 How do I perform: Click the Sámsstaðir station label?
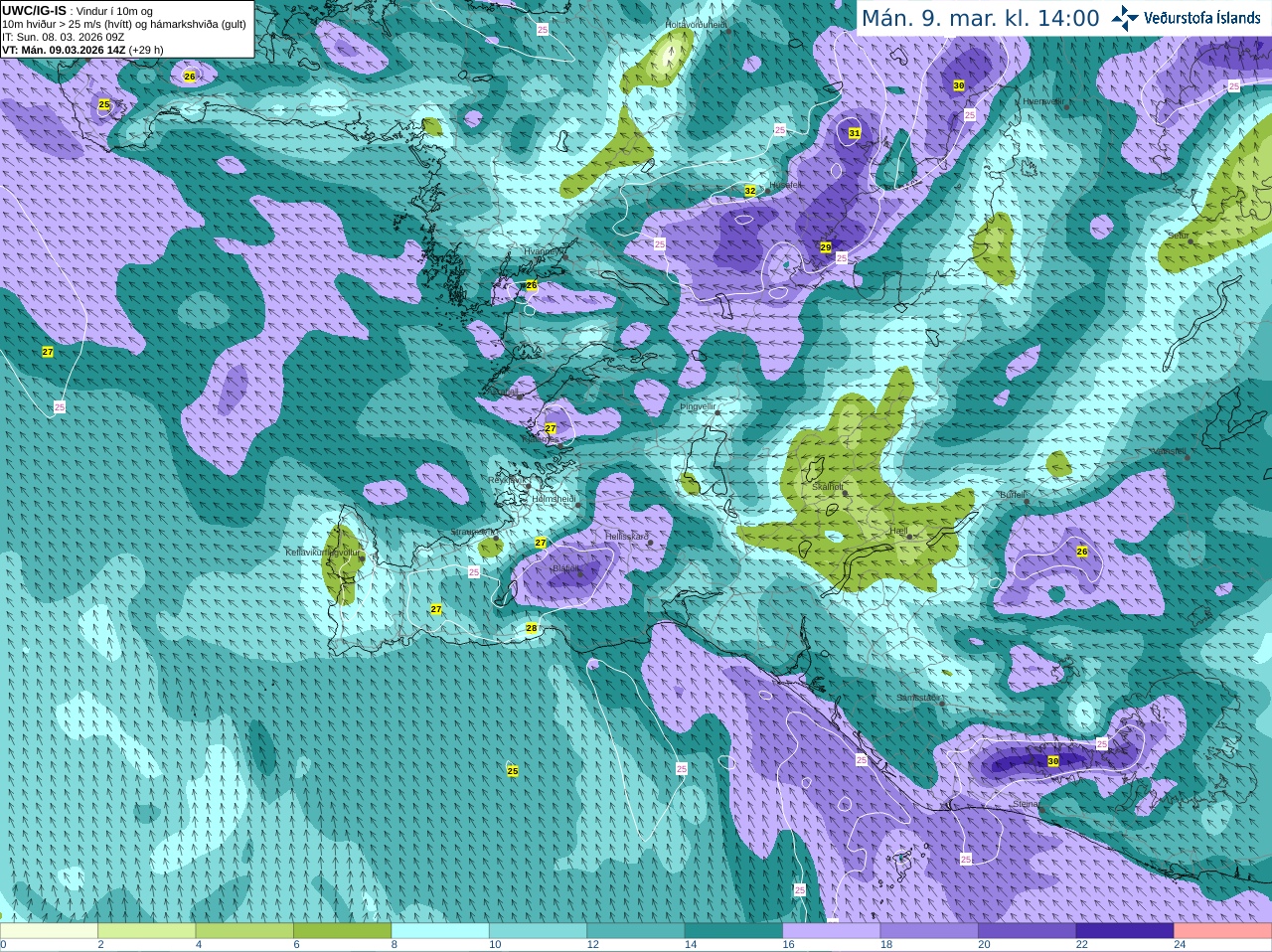click(x=918, y=698)
